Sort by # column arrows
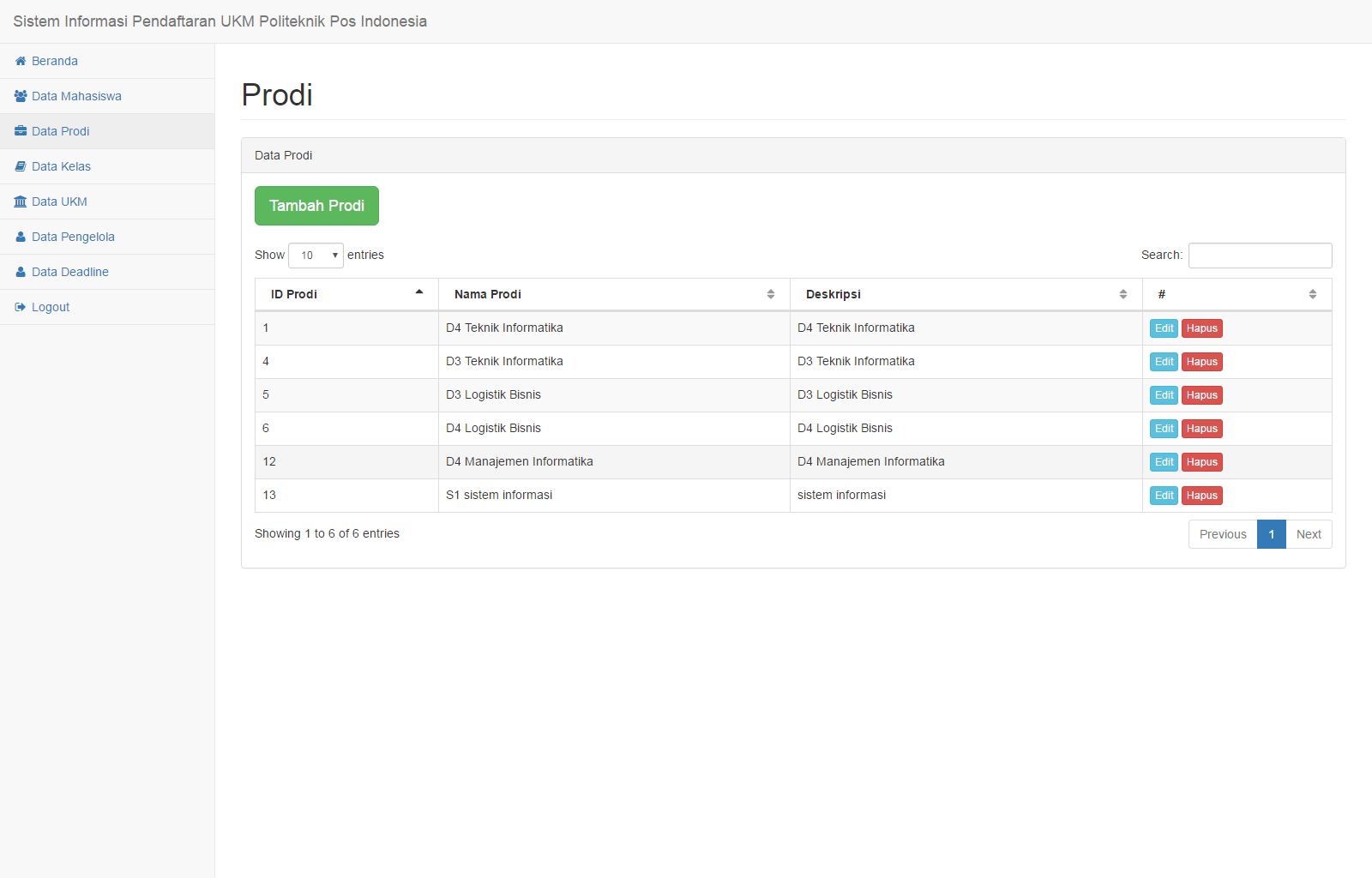The height and width of the screenshot is (878, 1372). [1313, 294]
